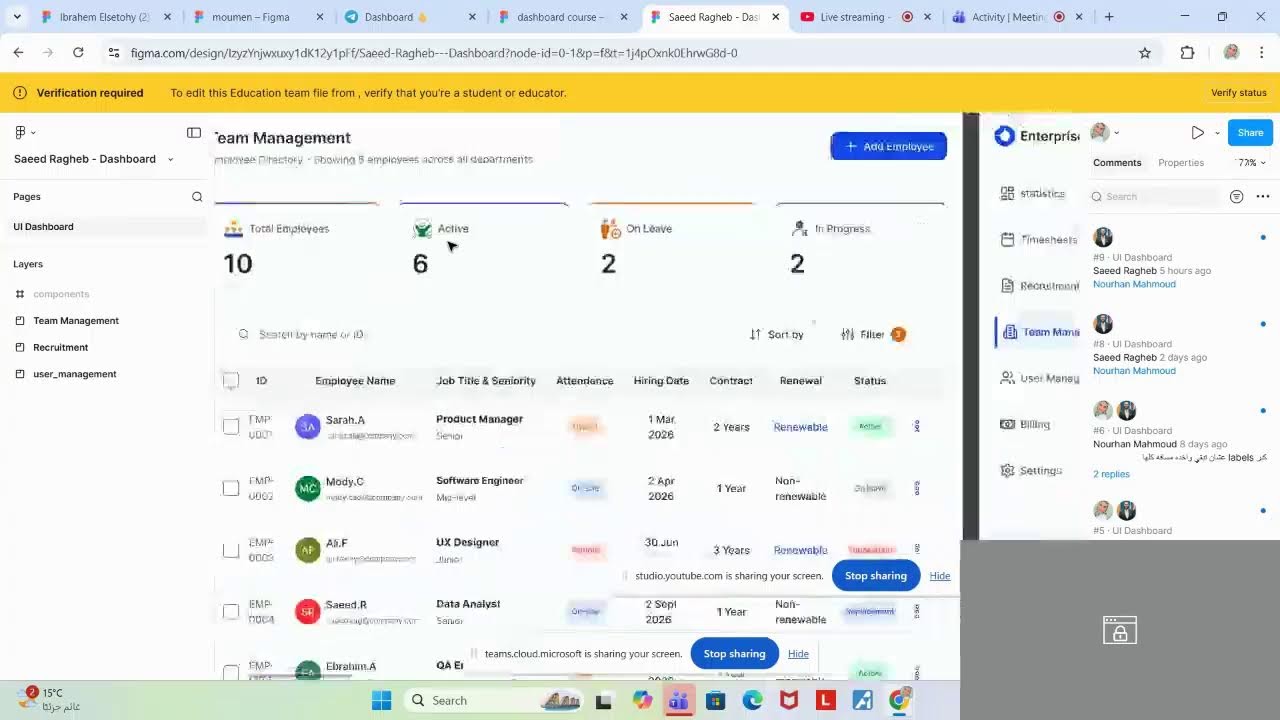
Task: Click the Enterprise logo icon in design
Action: [1004, 136]
